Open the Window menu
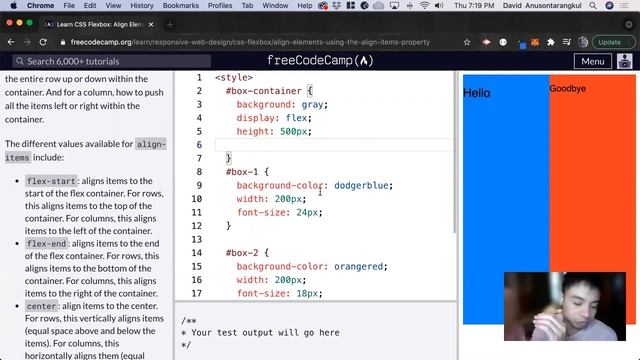 (x=275, y=5)
